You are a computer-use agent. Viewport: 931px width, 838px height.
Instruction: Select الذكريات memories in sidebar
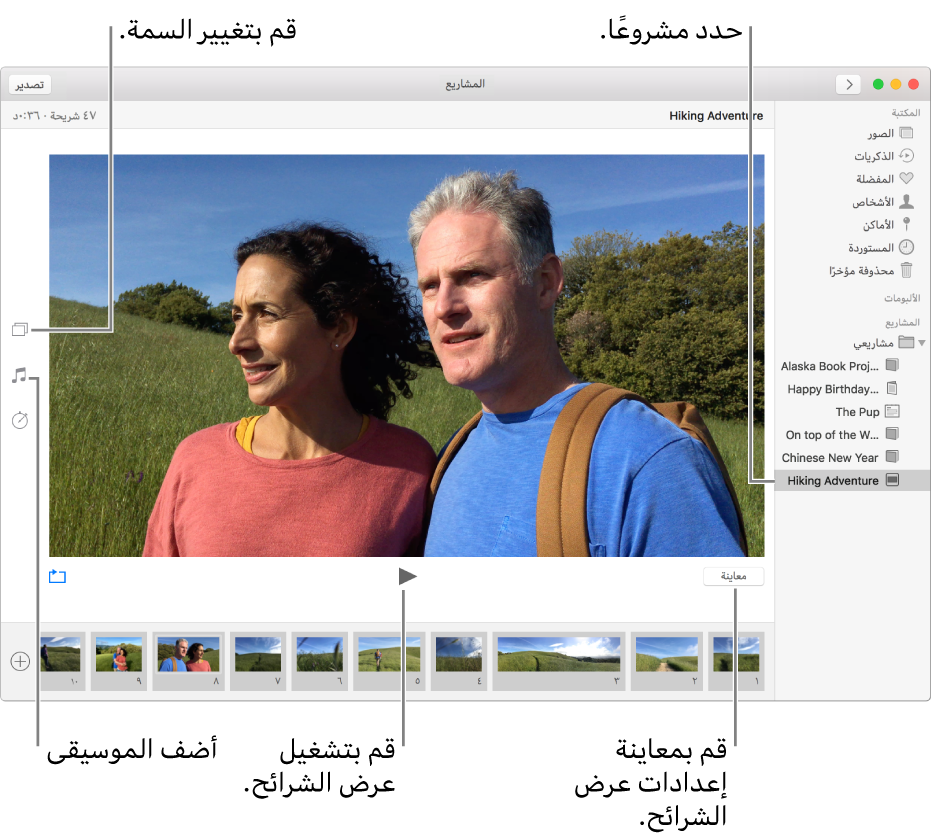[884, 156]
